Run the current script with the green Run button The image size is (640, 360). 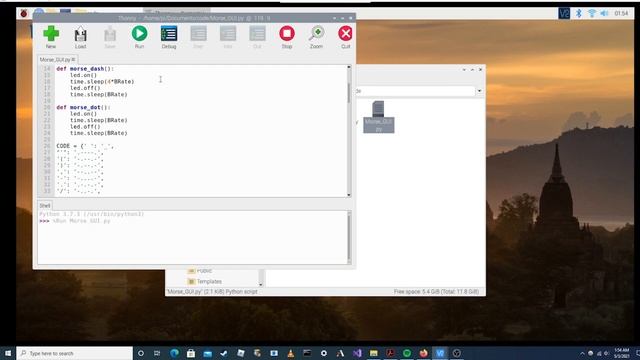pyautogui.click(x=139, y=36)
